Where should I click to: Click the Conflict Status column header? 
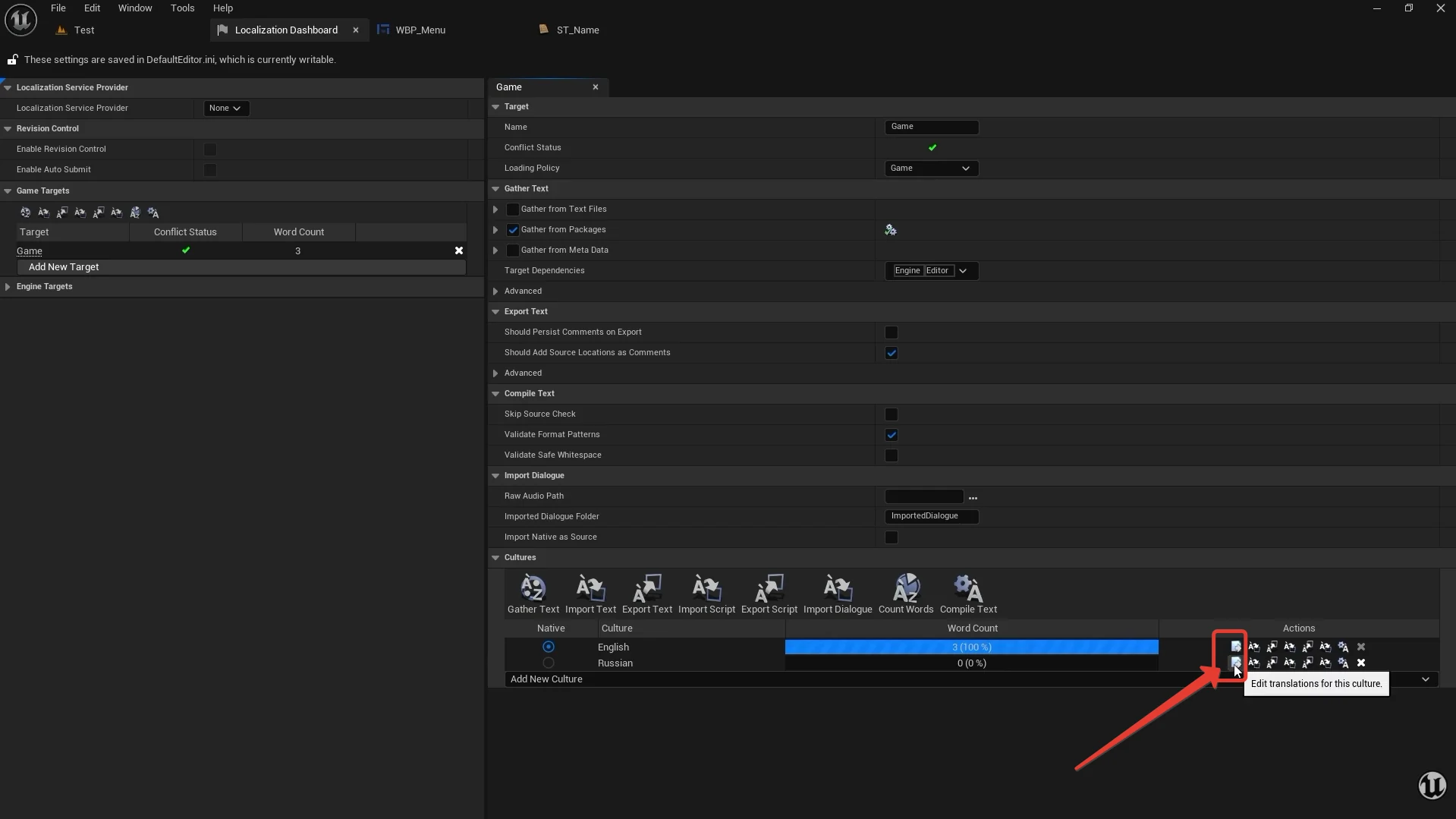click(185, 232)
